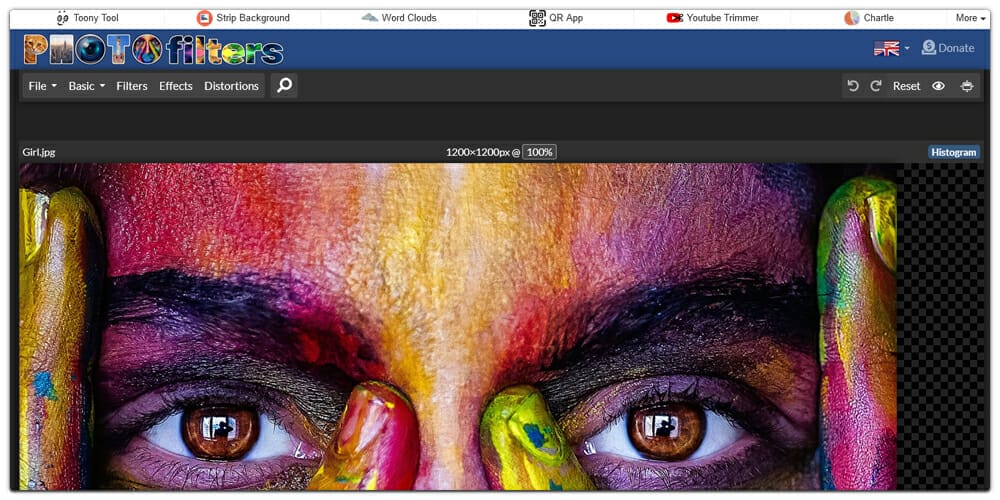
Task: Click the QR code icon
Action: click(537, 18)
